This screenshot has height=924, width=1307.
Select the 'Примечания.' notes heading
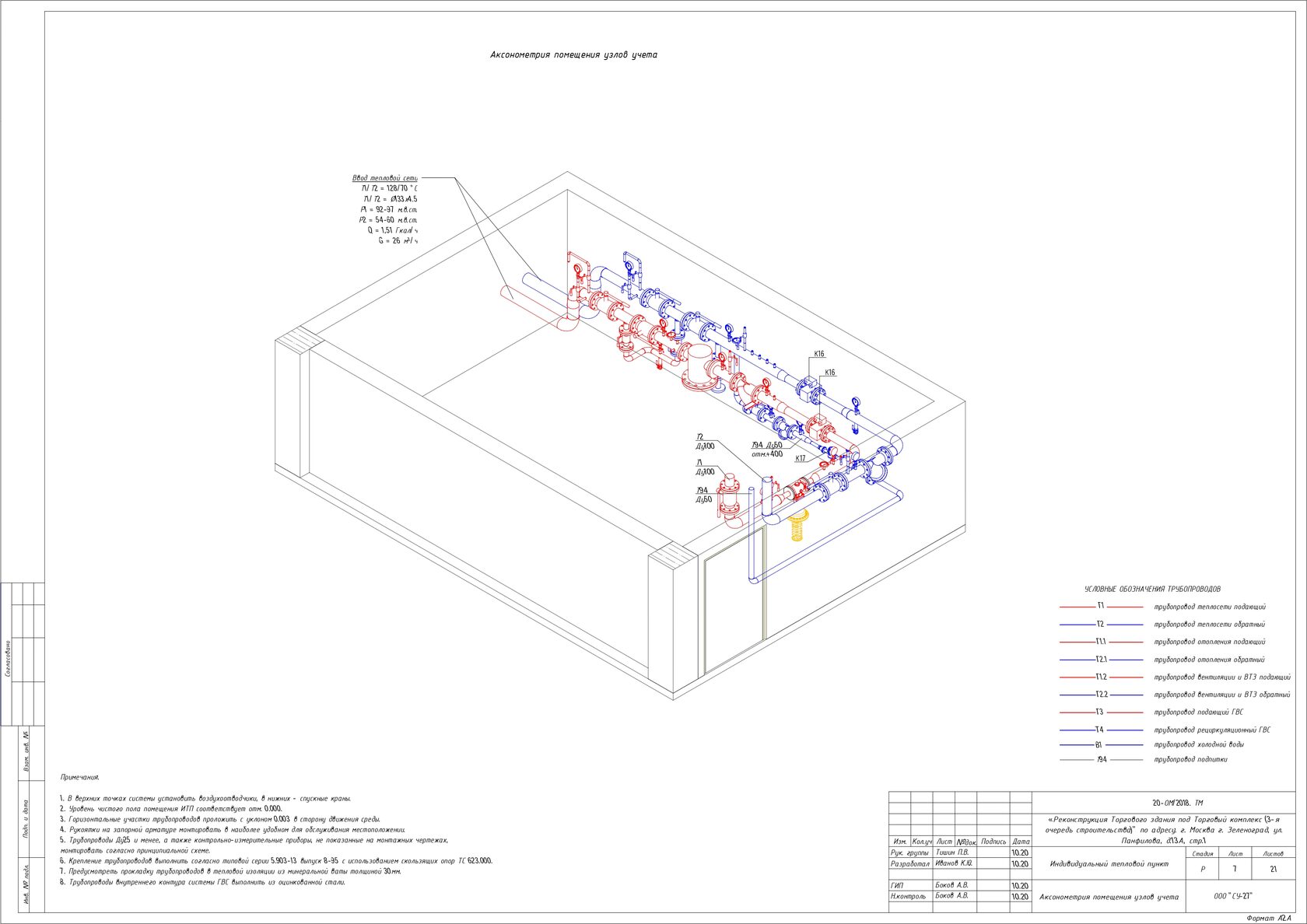tap(80, 777)
